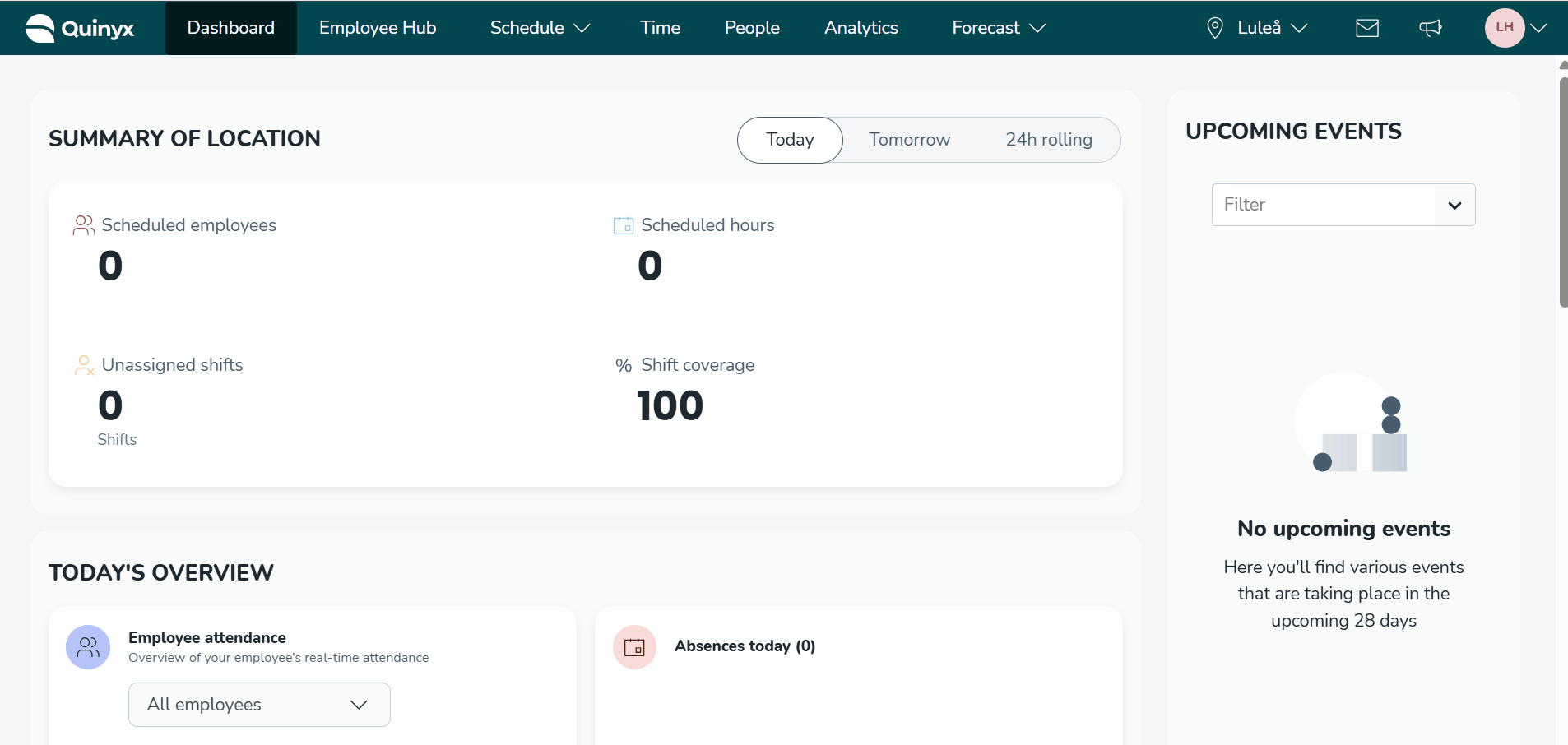Click the Scheduled employees icon

[x=84, y=225]
